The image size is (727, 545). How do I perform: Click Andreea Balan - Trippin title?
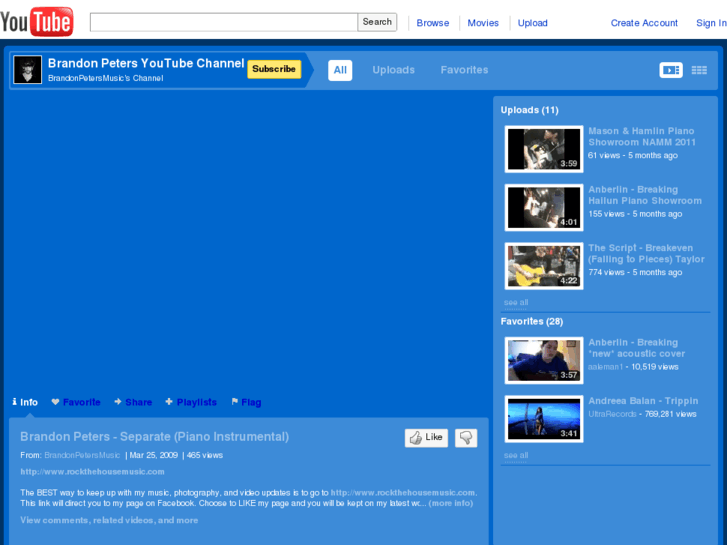tap(643, 401)
